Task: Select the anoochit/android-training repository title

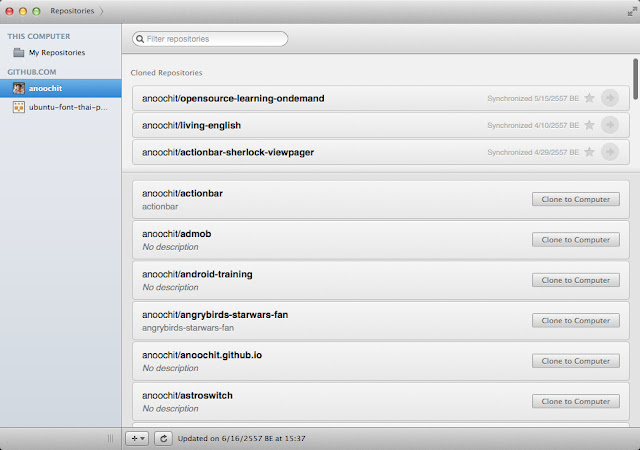Action: pyautogui.click(x=197, y=274)
